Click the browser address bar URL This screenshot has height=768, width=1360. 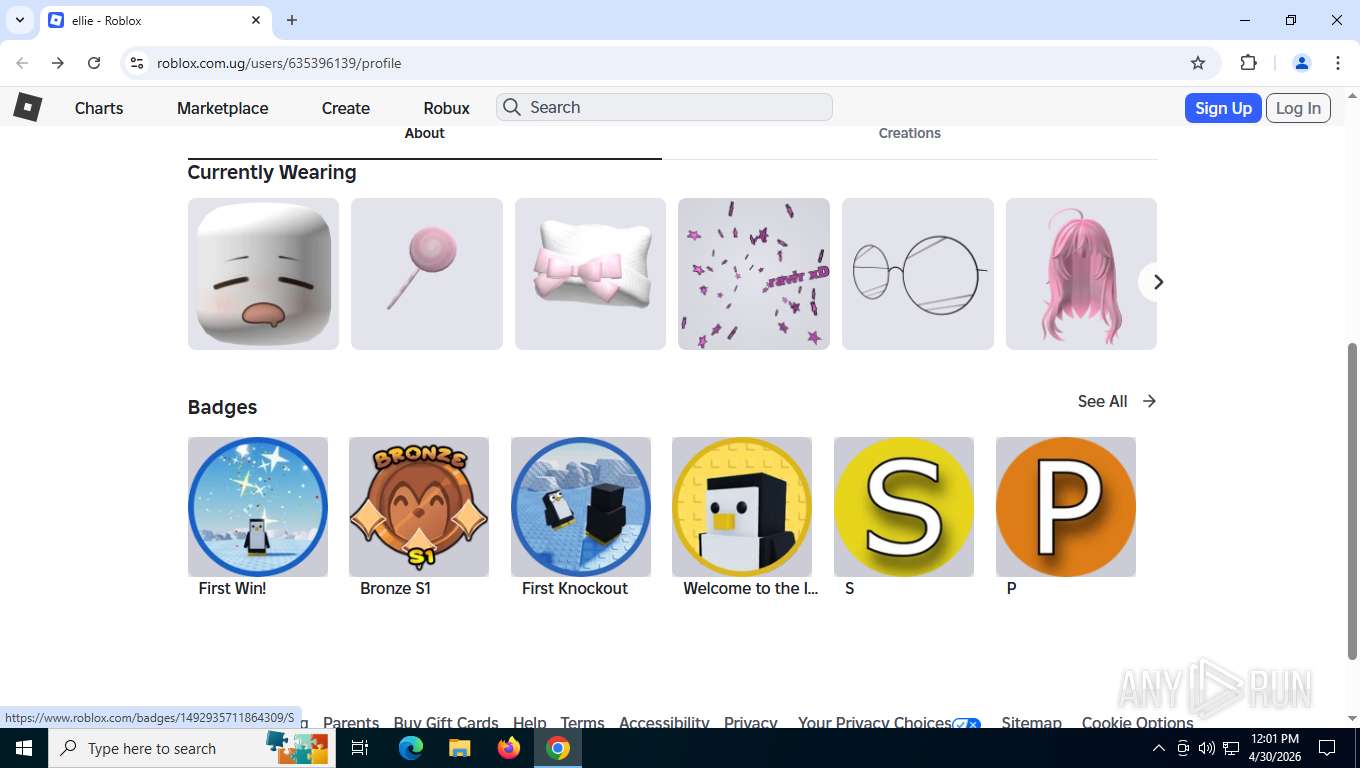279,63
